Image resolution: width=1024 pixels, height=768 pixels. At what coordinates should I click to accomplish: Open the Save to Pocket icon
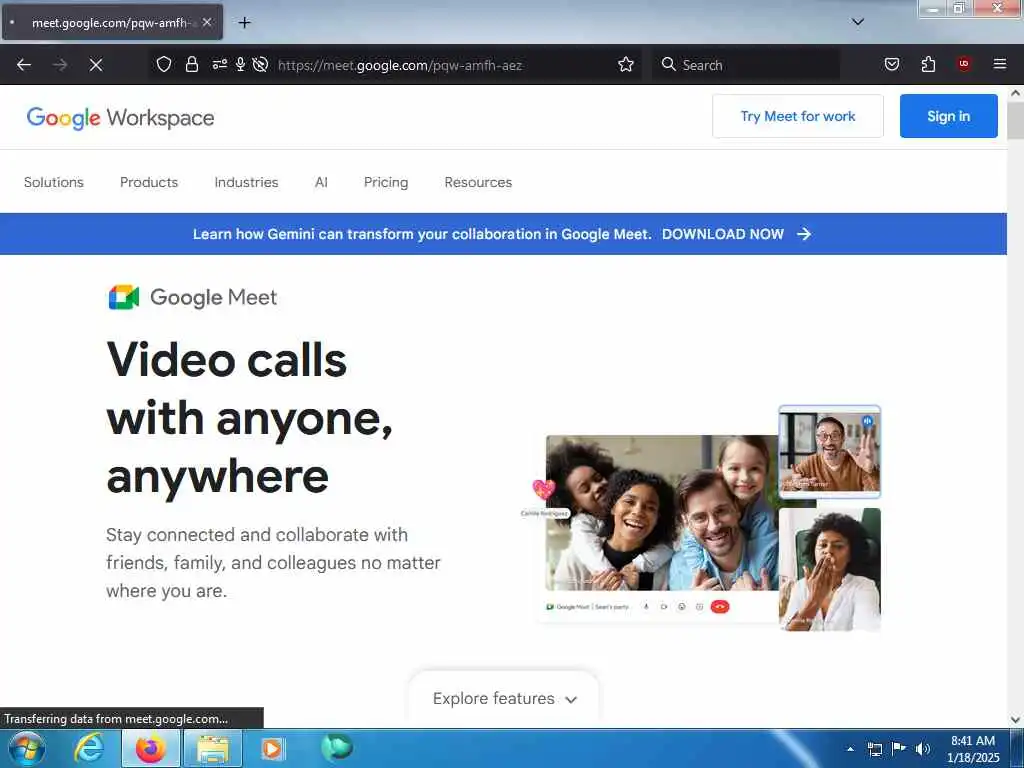pos(891,64)
